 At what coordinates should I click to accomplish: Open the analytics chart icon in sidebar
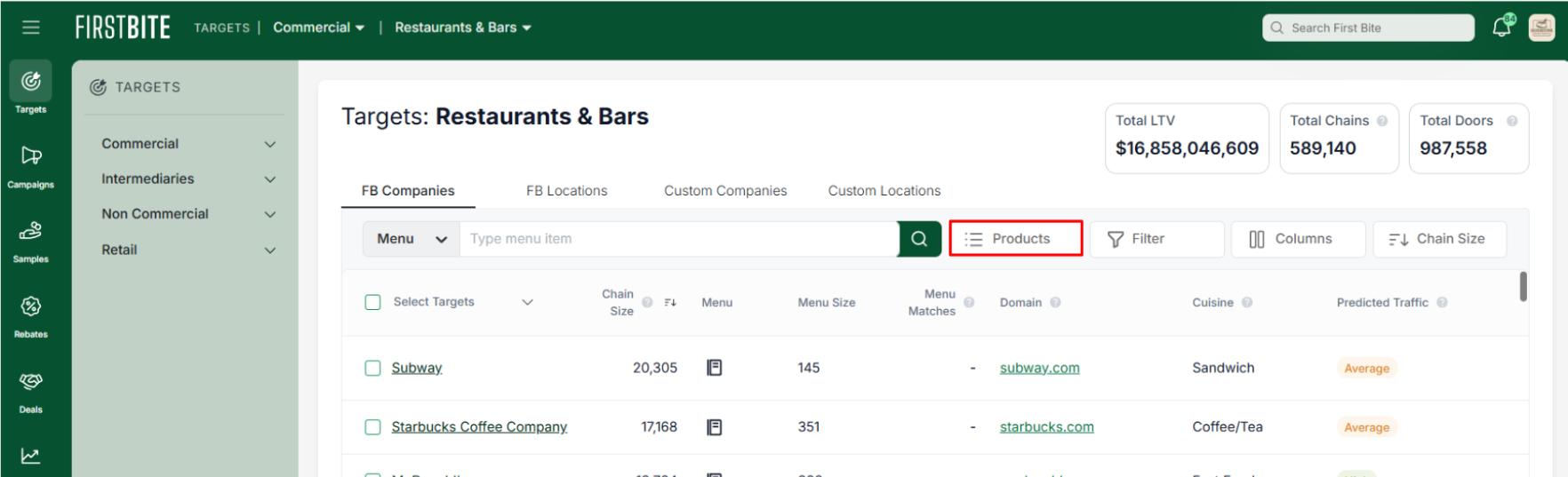tap(31, 456)
